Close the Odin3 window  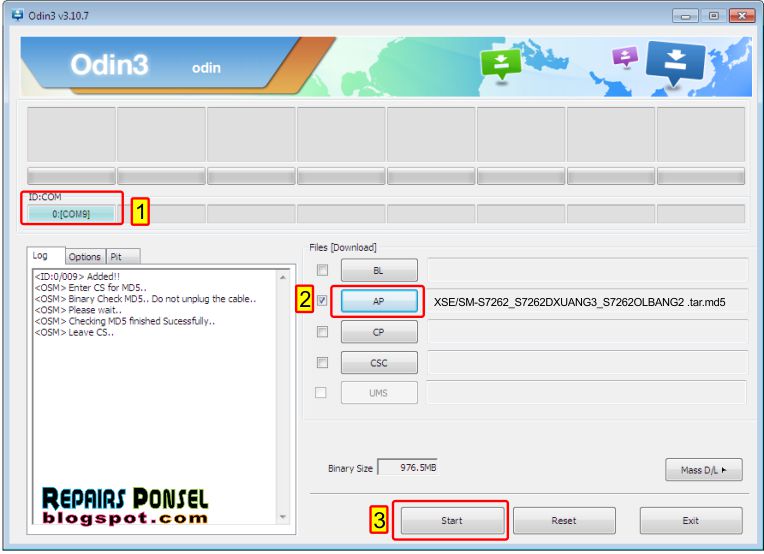pyautogui.click(x=742, y=16)
